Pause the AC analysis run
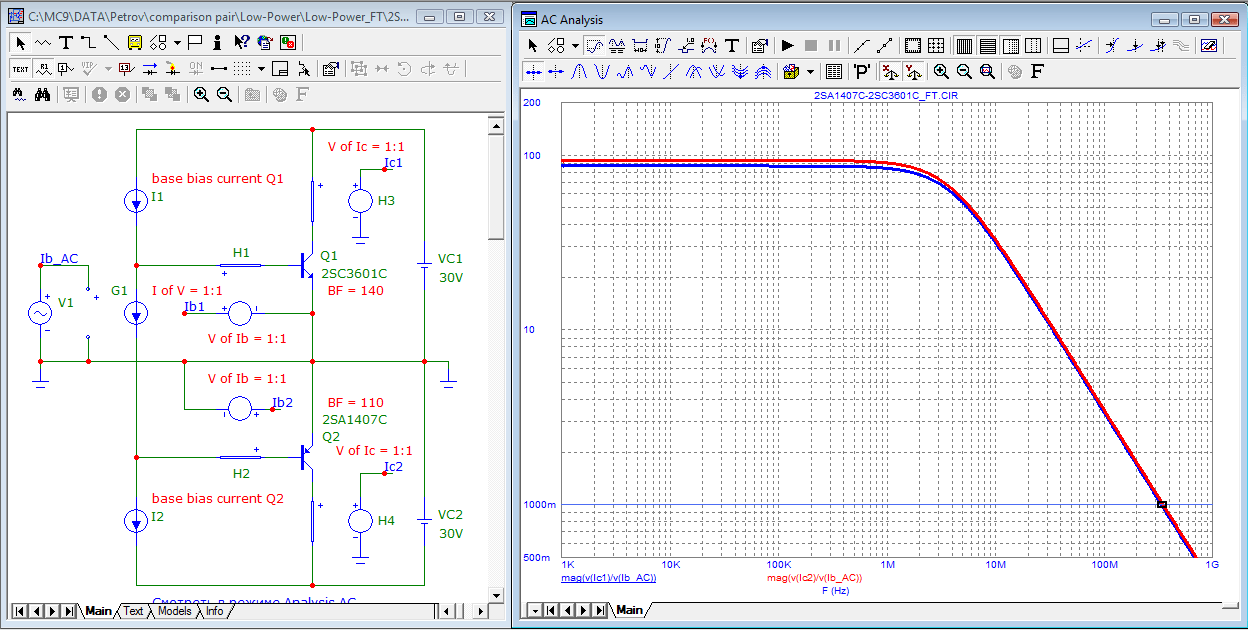The height and width of the screenshot is (630, 1248). pyautogui.click(x=834, y=45)
